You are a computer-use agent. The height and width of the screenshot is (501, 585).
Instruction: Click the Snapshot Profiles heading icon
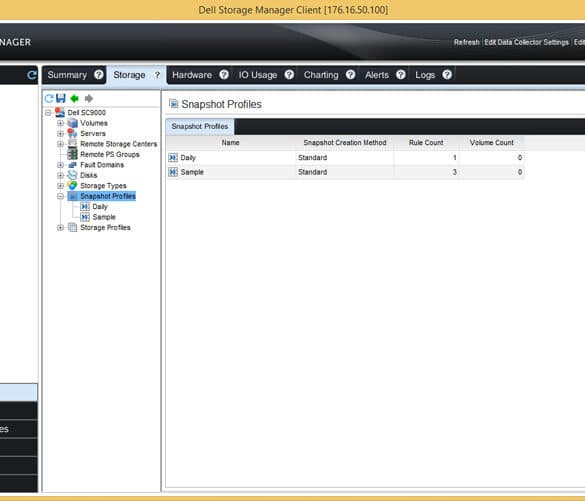point(173,103)
